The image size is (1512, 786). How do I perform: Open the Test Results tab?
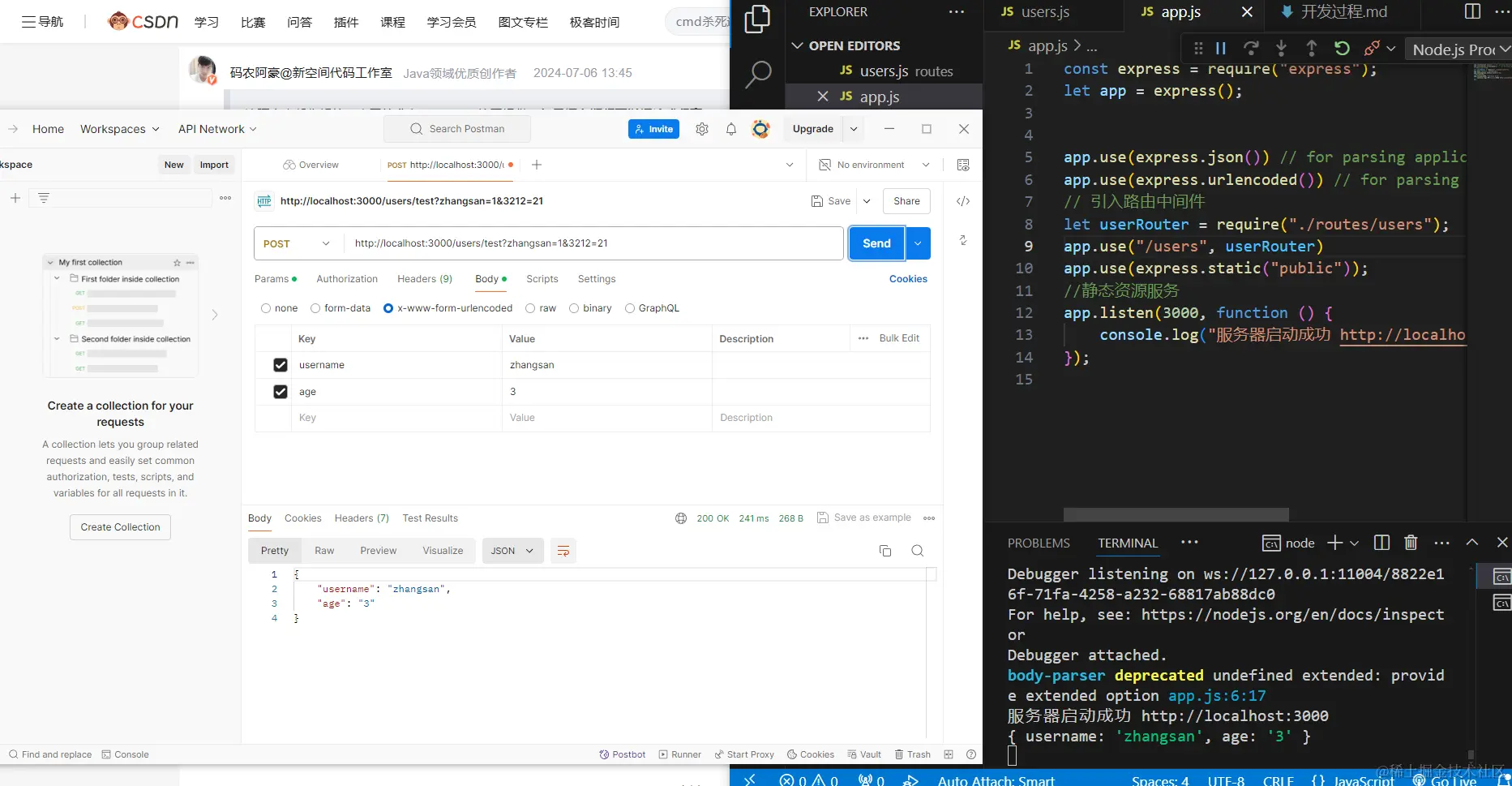click(x=430, y=518)
